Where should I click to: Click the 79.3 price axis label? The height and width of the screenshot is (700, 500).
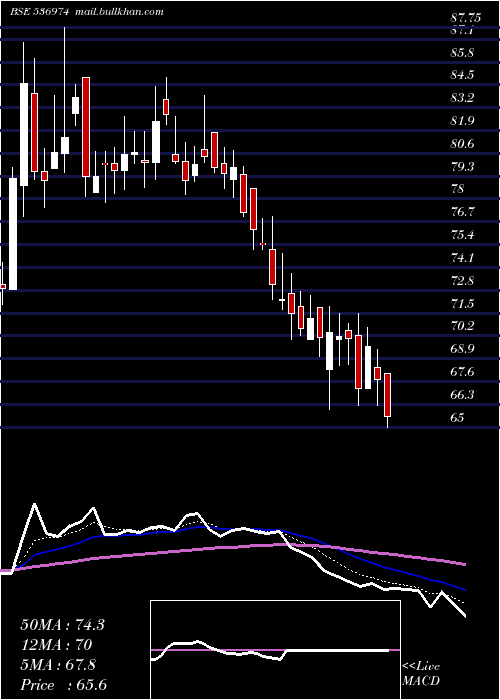[x=462, y=167]
